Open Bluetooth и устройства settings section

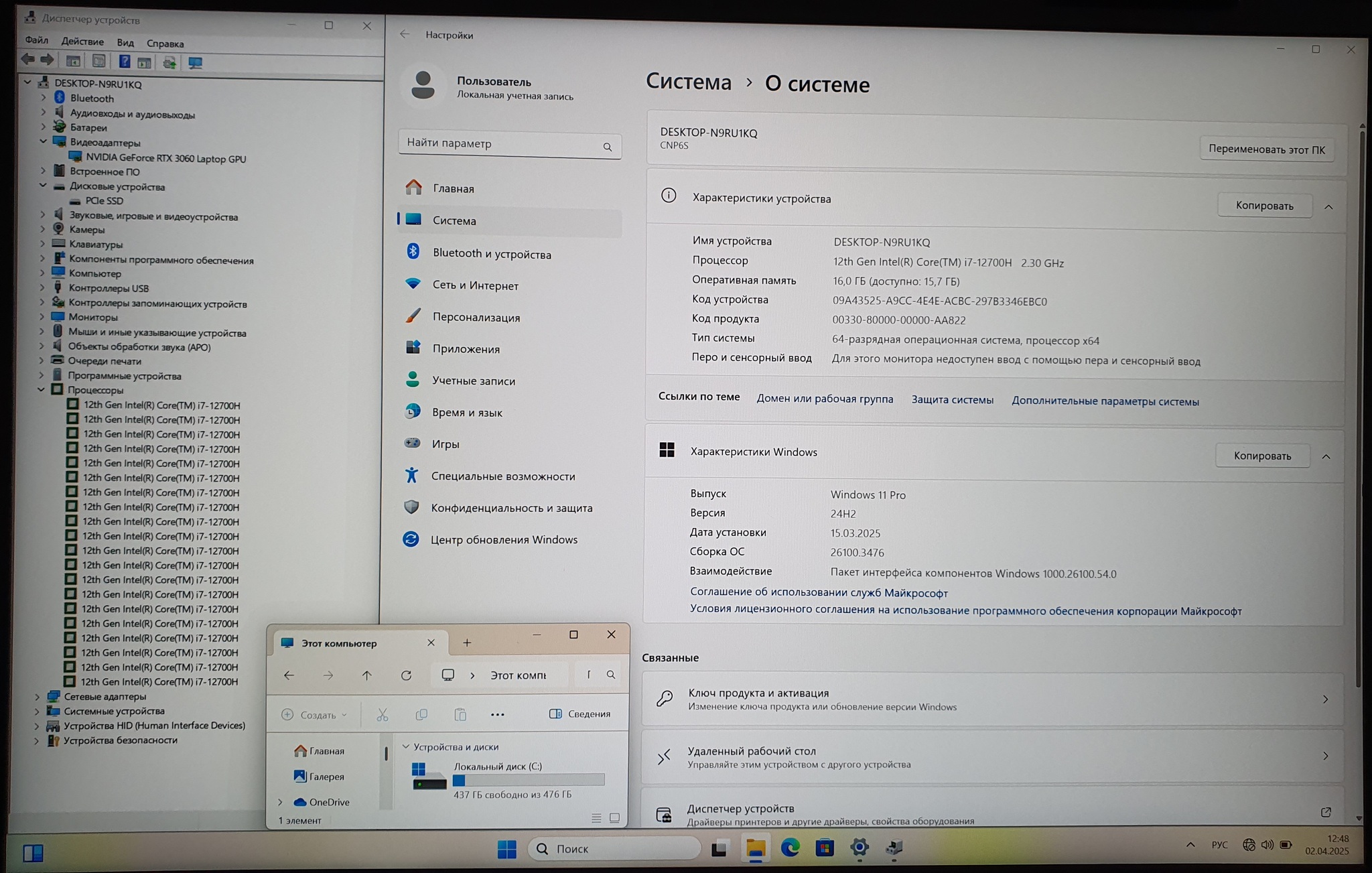point(491,253)
